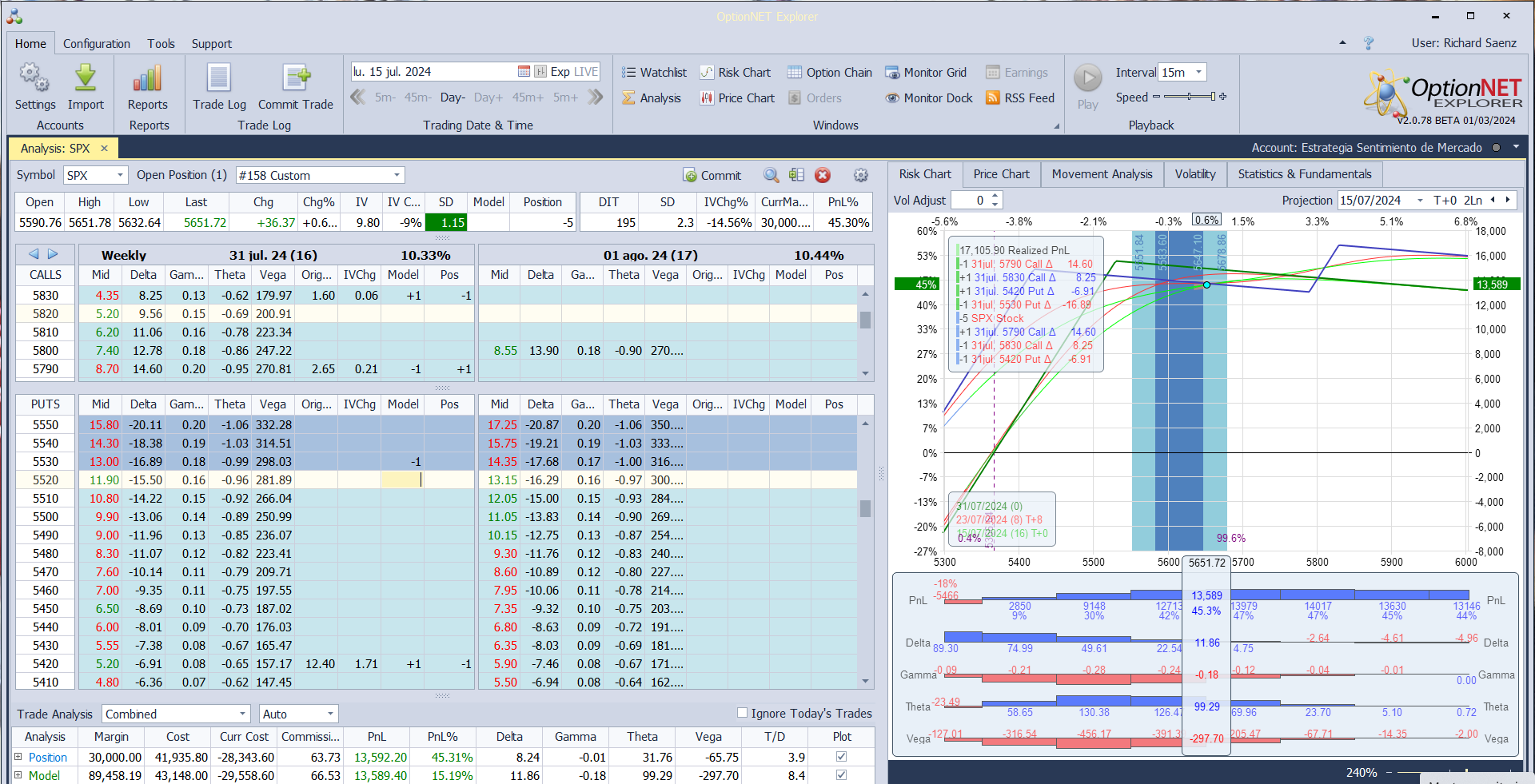Open the Interval 15m dropdown
The width and height of the screenshot is (1535, 784).
click(x=1199, y=72)
